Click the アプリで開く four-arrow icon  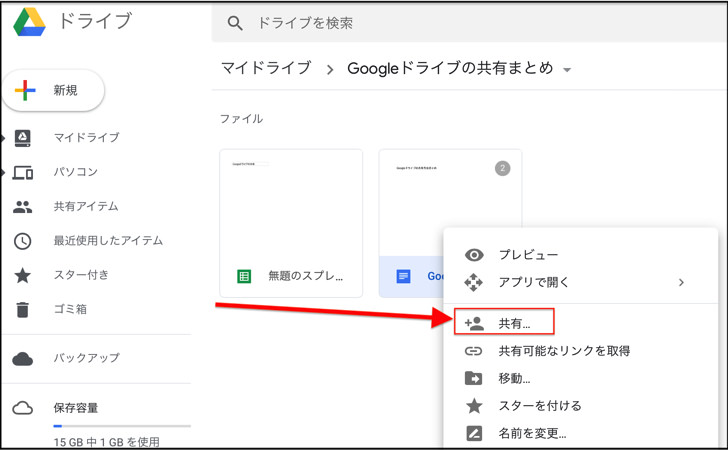[474, 282]
